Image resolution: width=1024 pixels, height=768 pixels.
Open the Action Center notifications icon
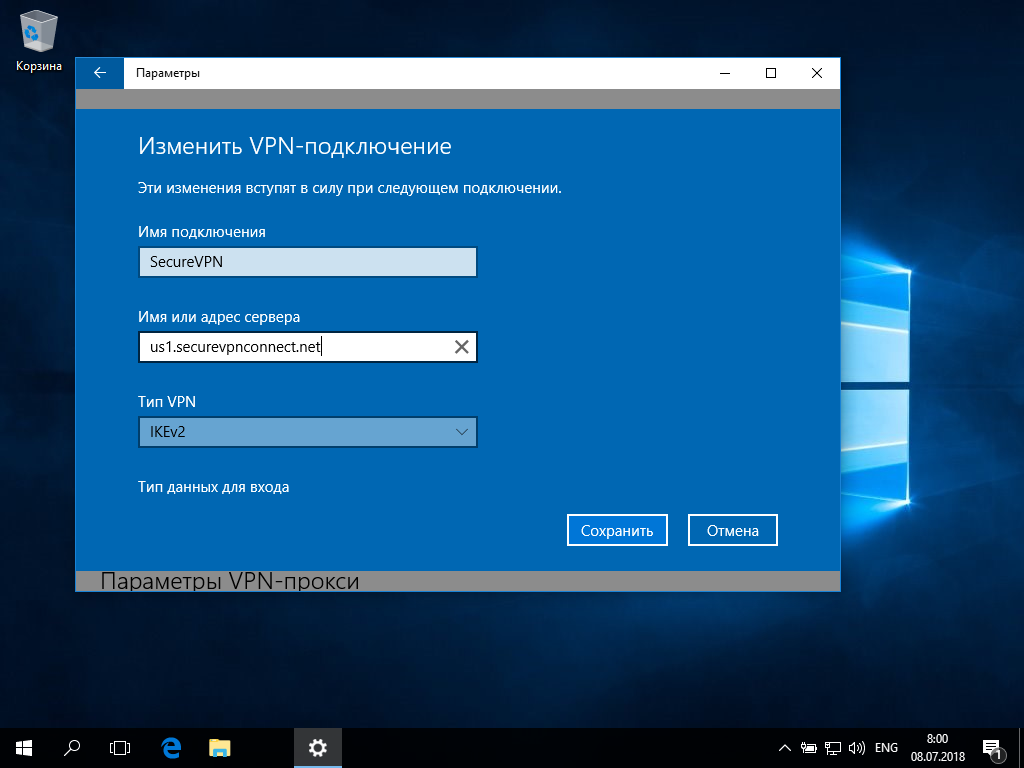pyautogui.click(x=991, y=748)
